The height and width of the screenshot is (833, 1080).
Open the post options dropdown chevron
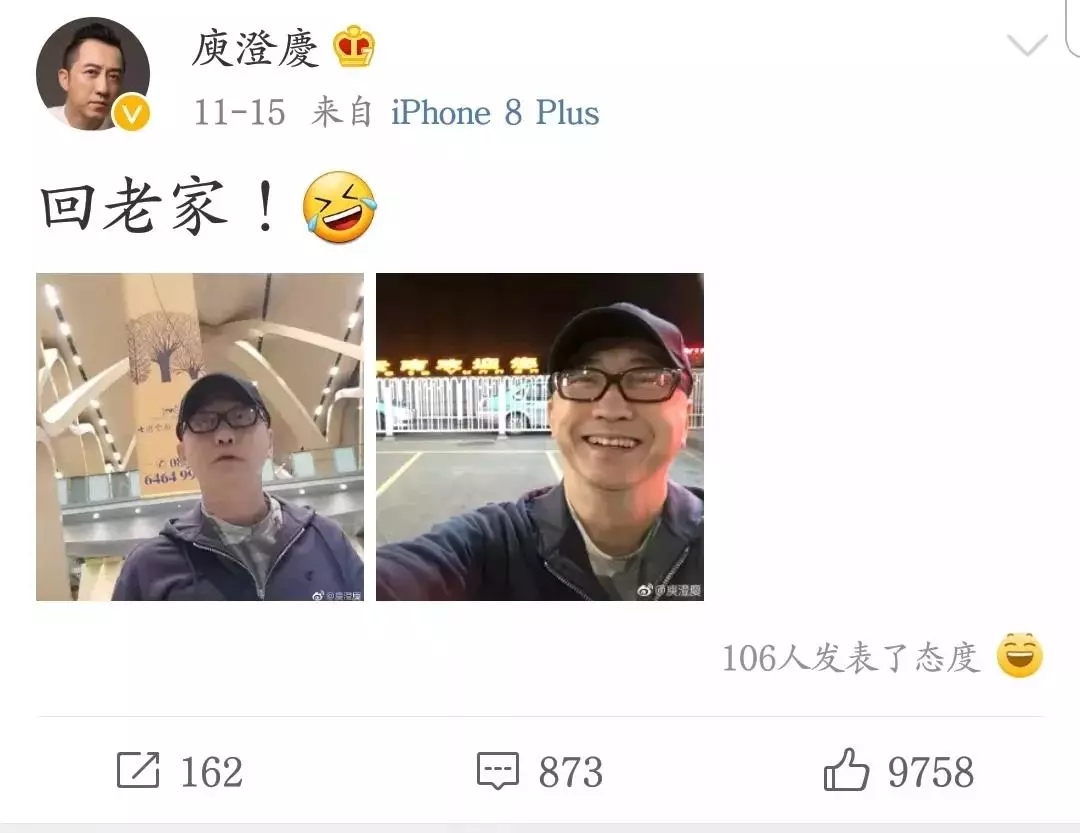(1027, 45)
